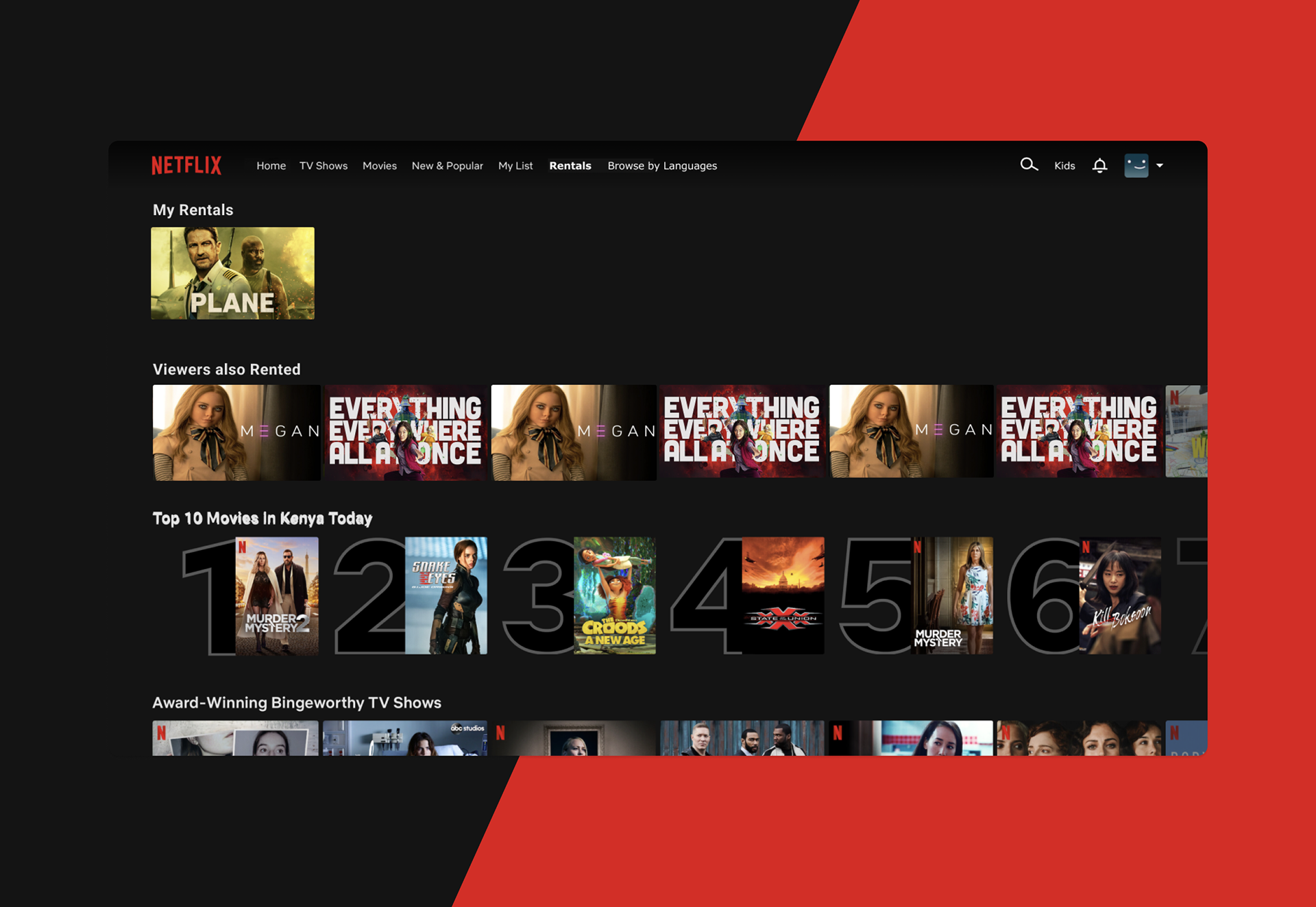Open the TV Shows menu item
This screenshot has width=1316, height=907.
coord(324,165)
